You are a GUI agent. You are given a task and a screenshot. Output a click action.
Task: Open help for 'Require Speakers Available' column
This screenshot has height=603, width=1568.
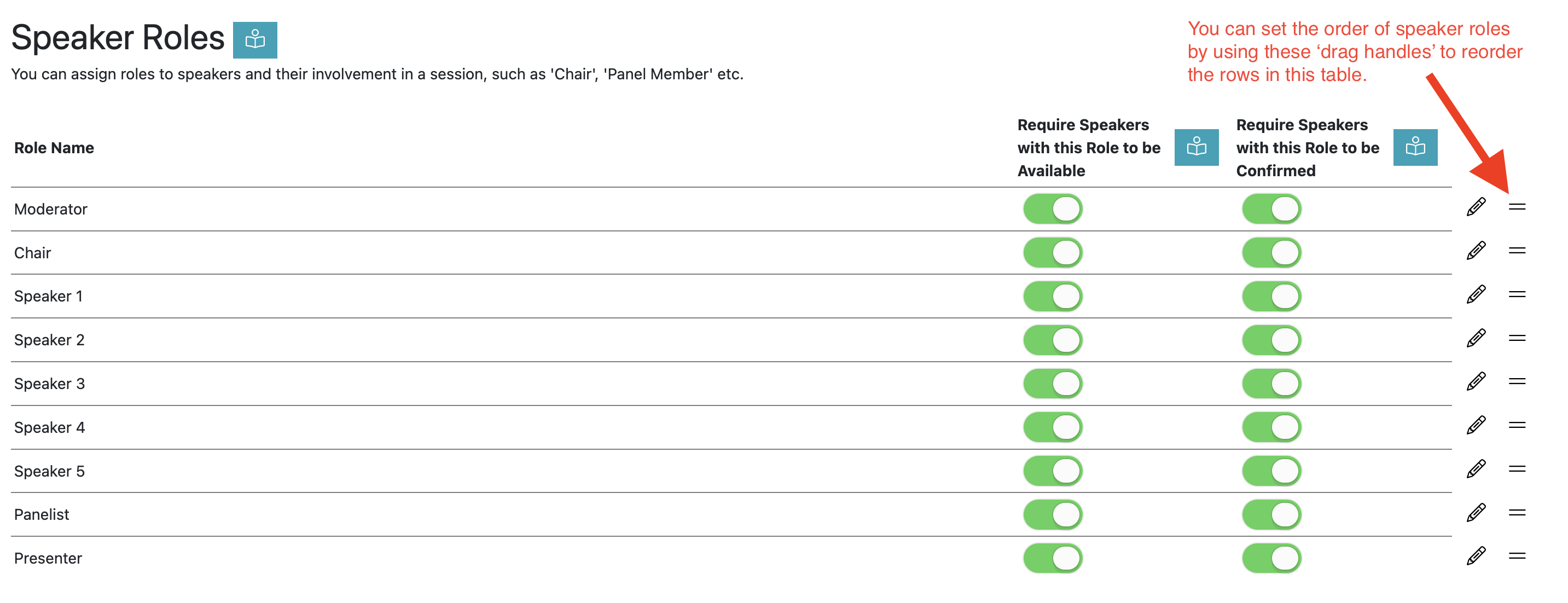1195,147
